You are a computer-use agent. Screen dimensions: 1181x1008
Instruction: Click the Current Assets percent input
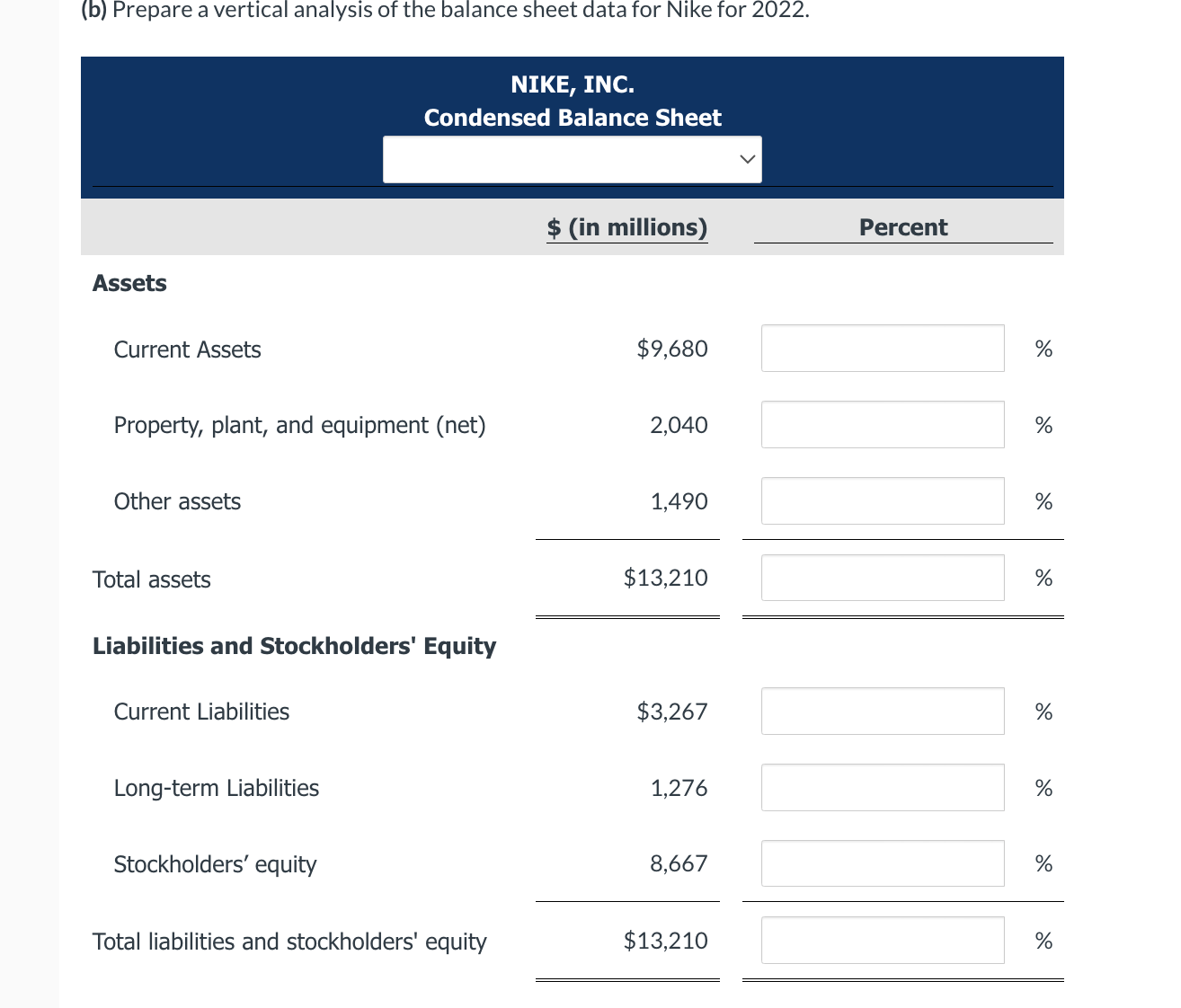pos(882,349)
